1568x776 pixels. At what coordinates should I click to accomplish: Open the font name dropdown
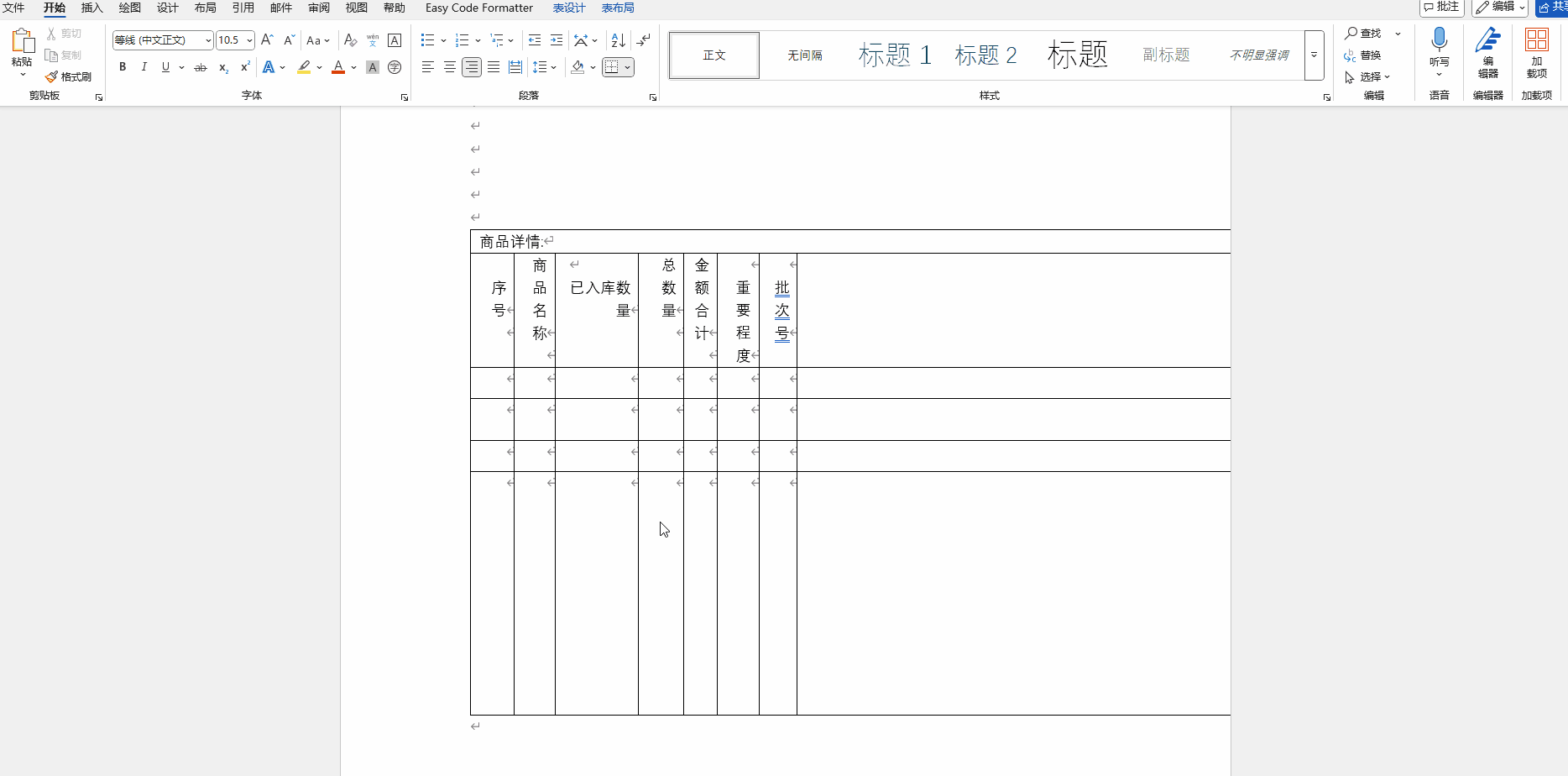coord(208,40)
